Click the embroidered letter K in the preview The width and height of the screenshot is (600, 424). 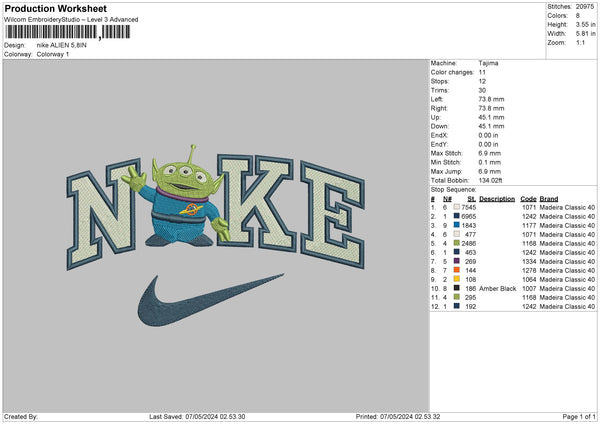[x=256, y=201]
